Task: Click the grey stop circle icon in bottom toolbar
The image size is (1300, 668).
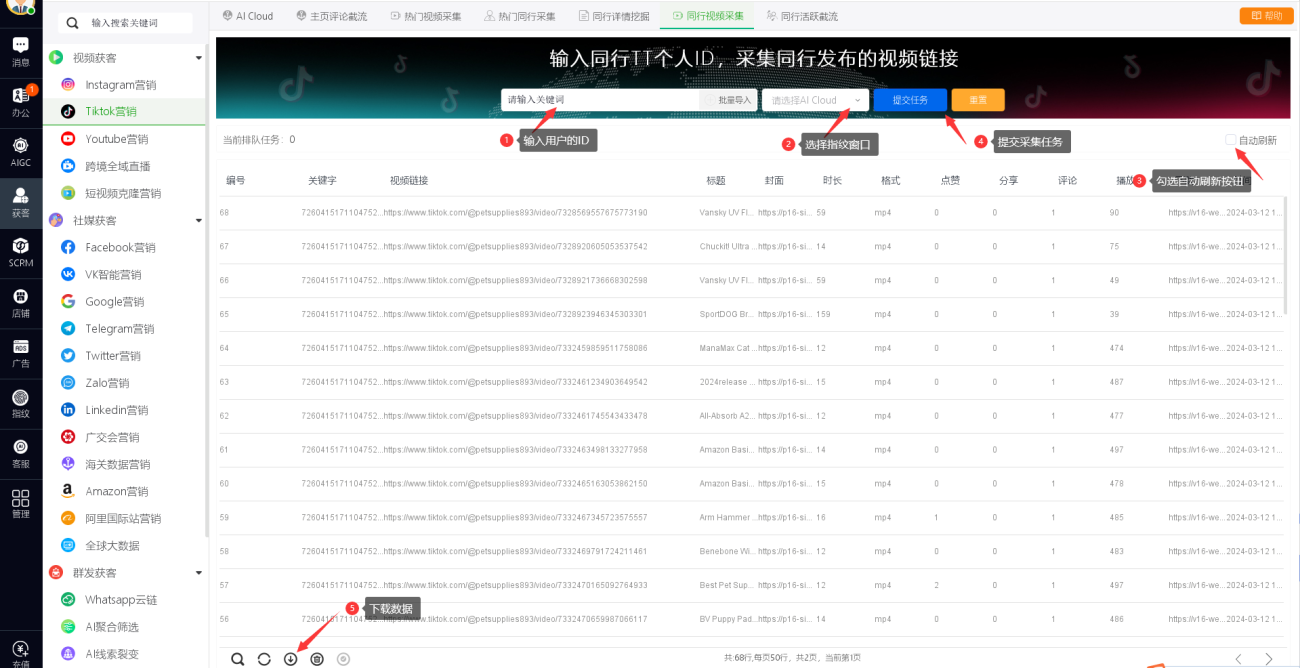Action: point(344,659)
